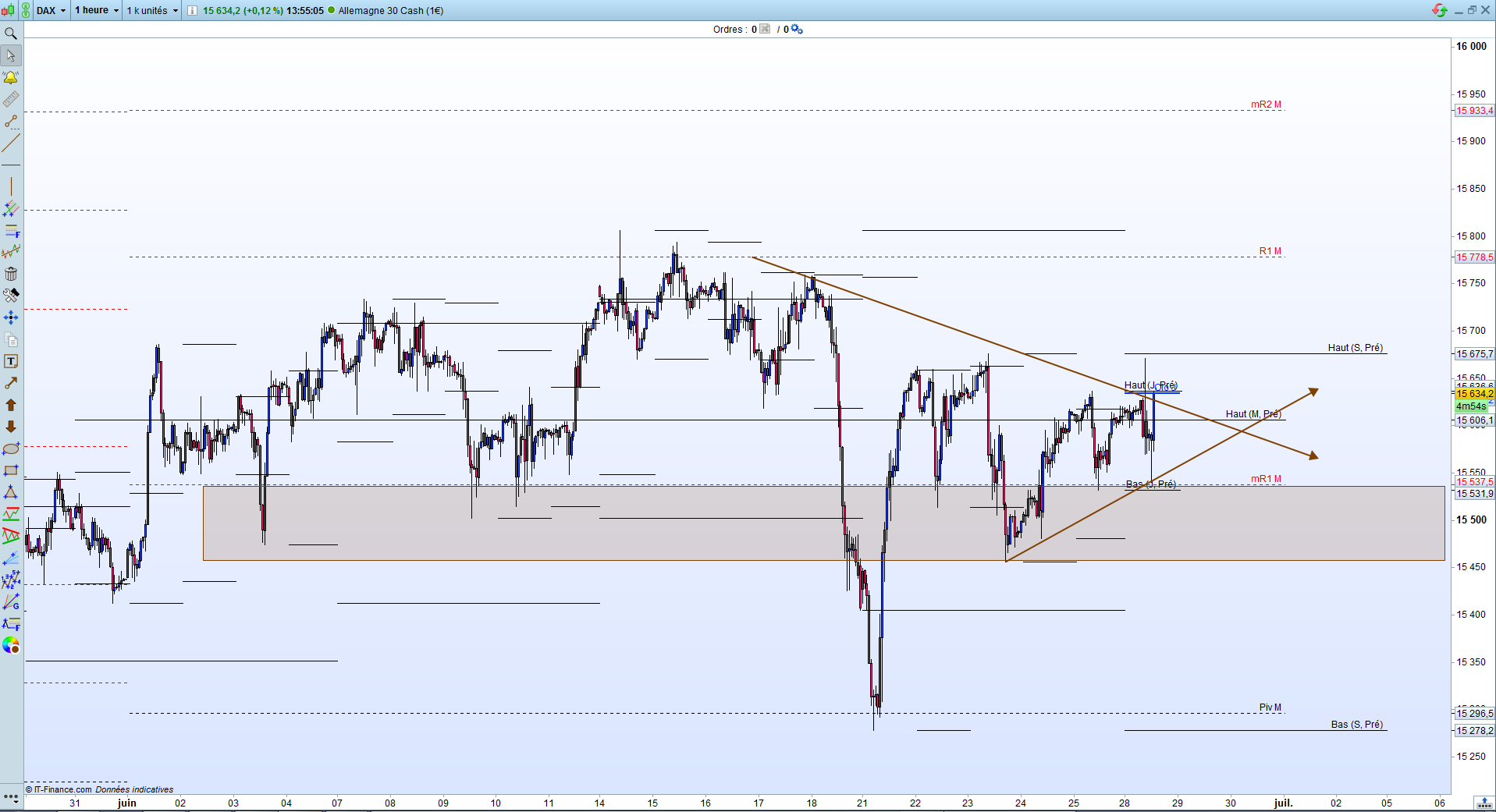This screenshot has height=812, width=1496.
Task: Open the color wheel palette
Action: pyautogui.click(x=11, y=645)
